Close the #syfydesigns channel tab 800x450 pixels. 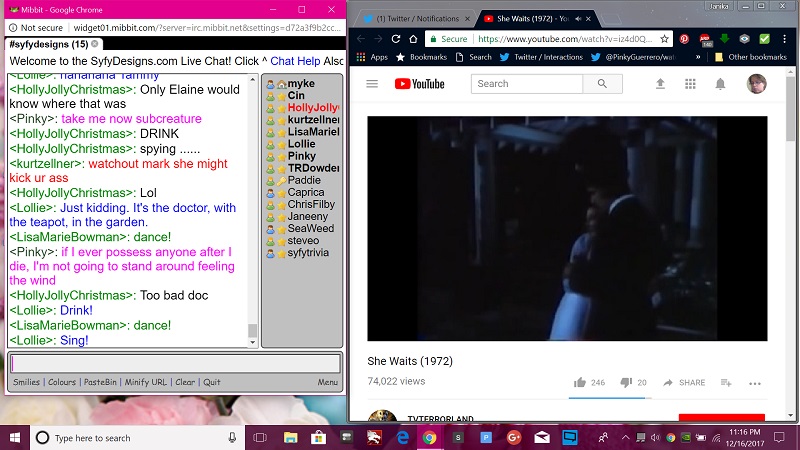94,44
